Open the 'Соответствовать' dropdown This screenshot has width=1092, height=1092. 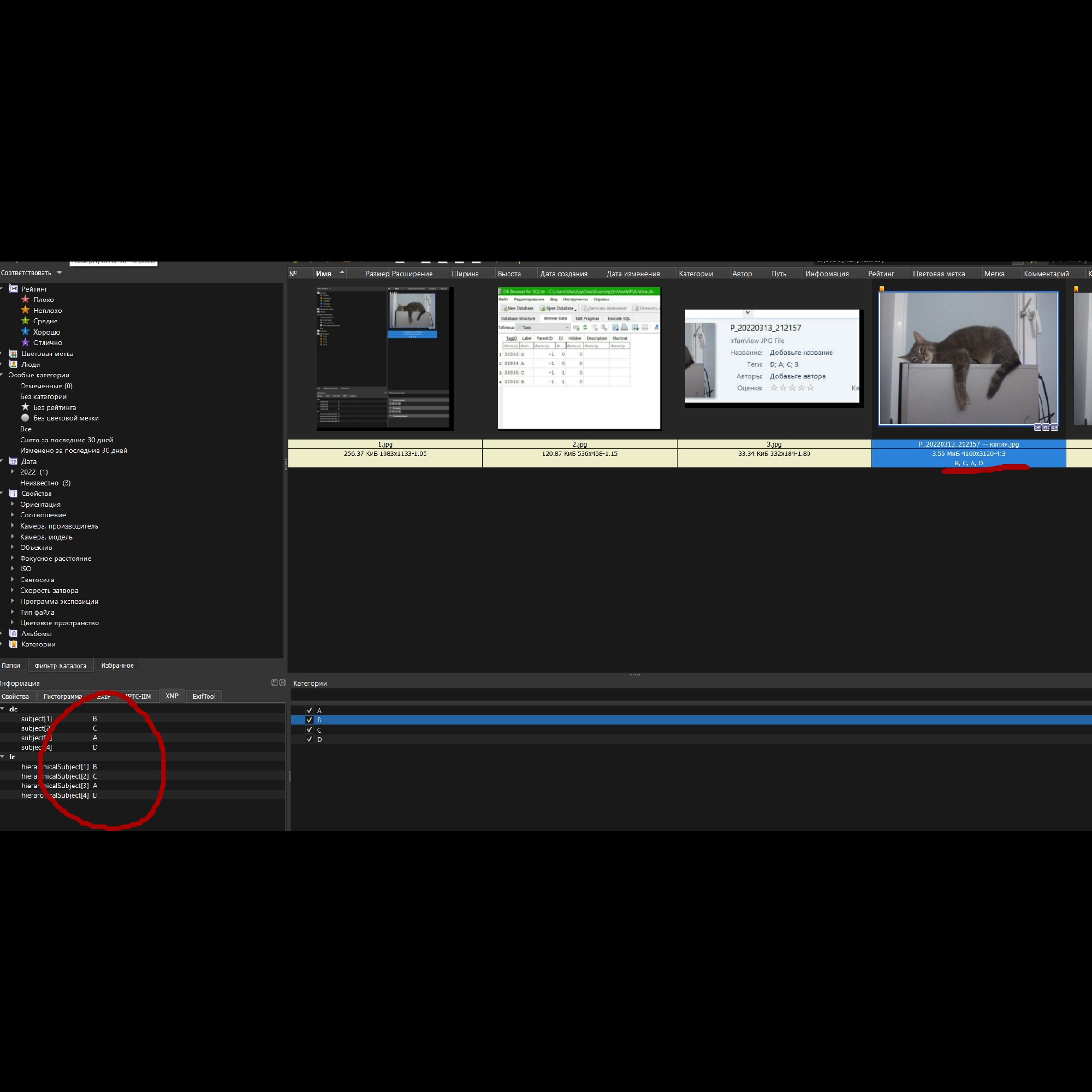point(60,272)
